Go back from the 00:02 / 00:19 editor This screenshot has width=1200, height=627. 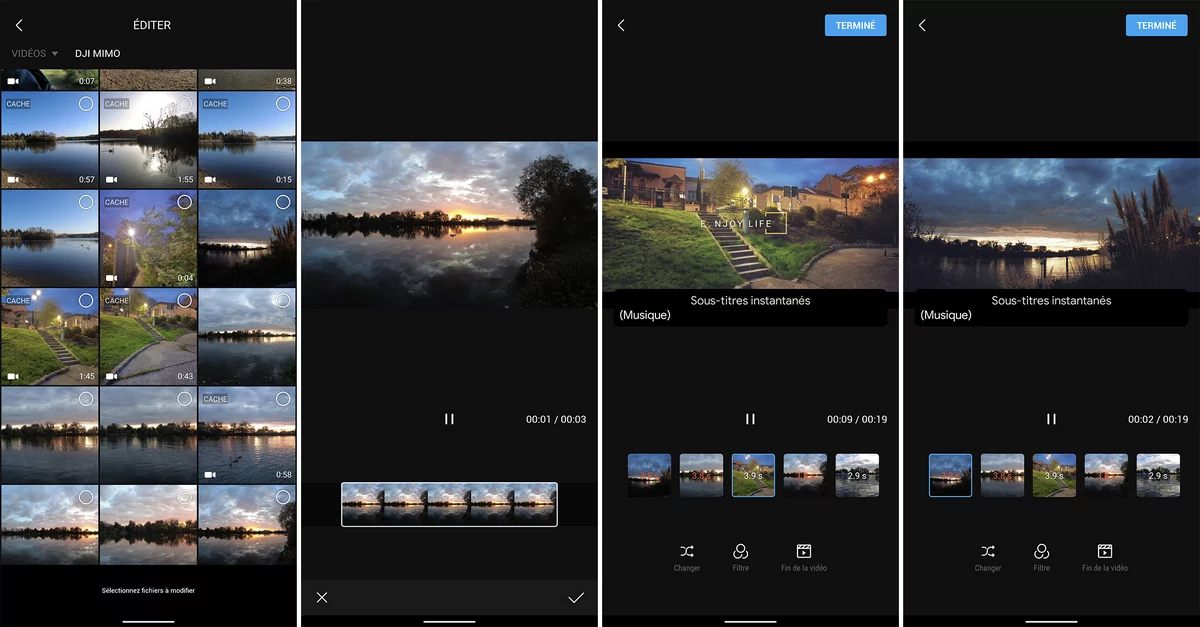pyautogui.click(x=922, y=25)
